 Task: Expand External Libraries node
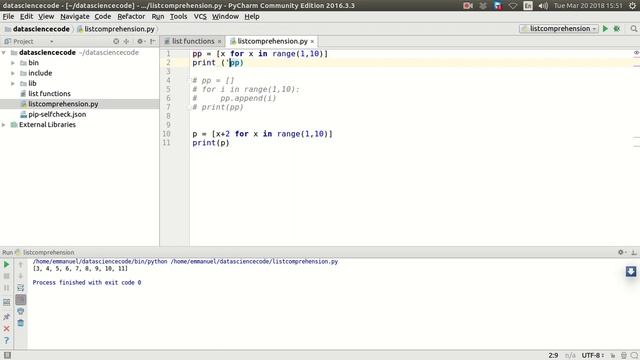pos(4,124)
